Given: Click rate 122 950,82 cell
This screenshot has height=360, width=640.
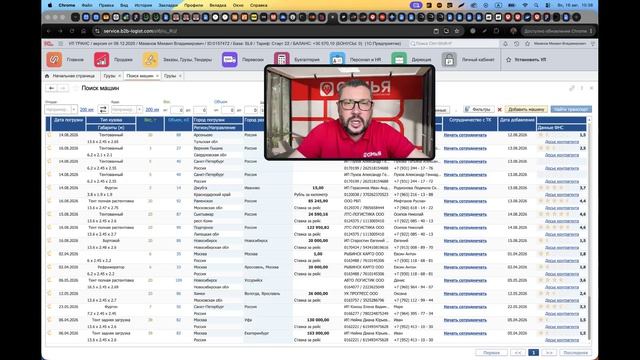Looking at the screenshot, I should 318,227.
